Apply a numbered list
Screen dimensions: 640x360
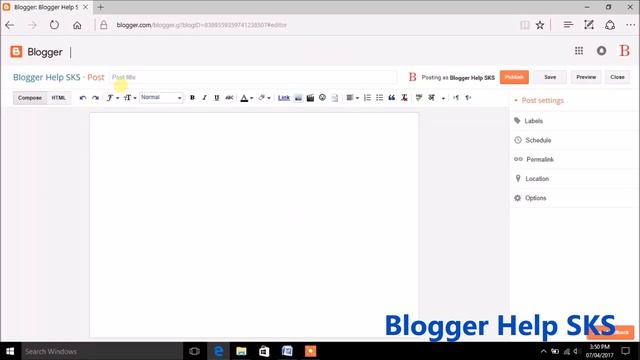click(367, 98)
